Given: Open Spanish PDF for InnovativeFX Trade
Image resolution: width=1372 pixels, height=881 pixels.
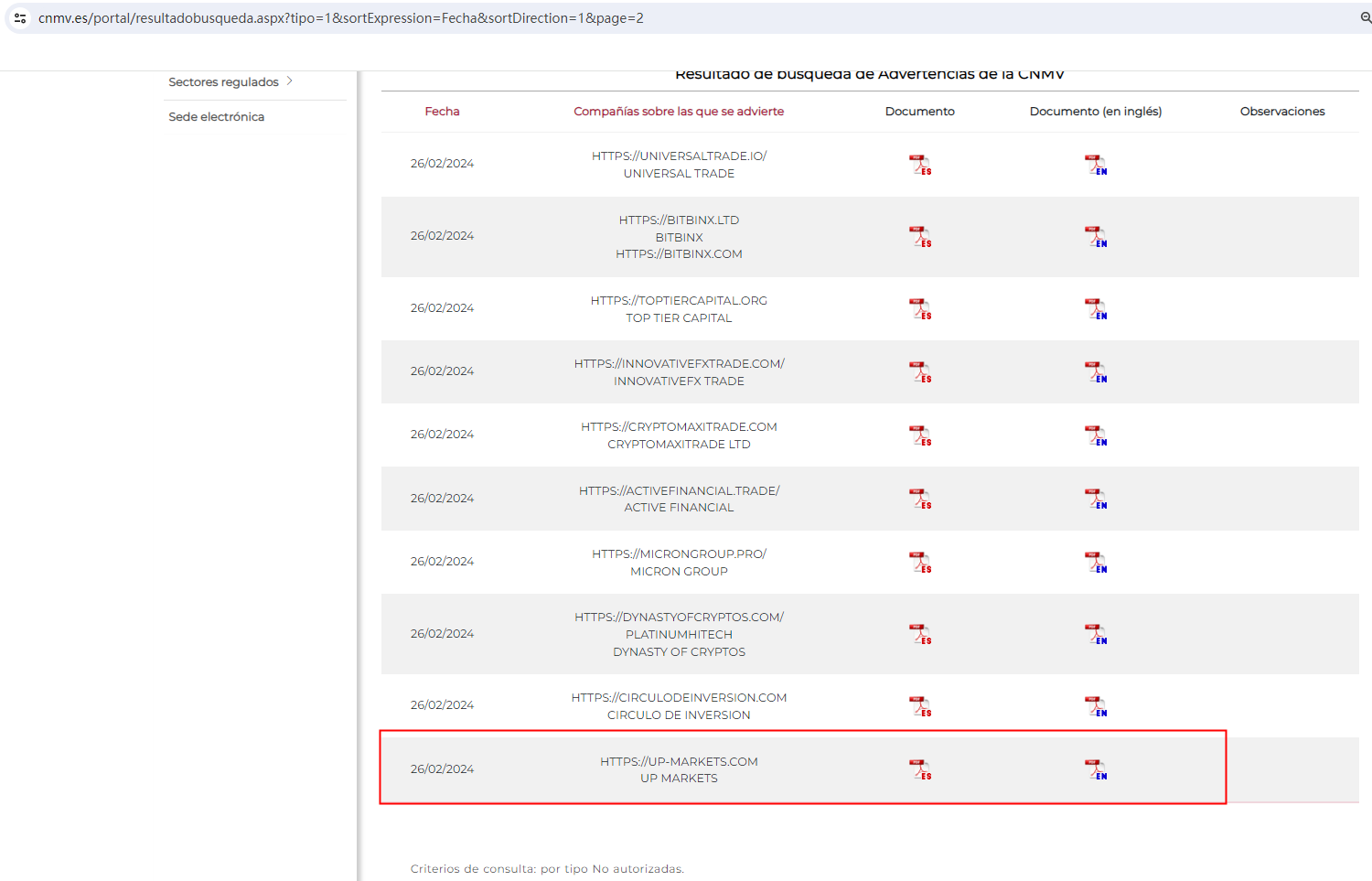Looking at the screenshot, I should coord(920,372).
